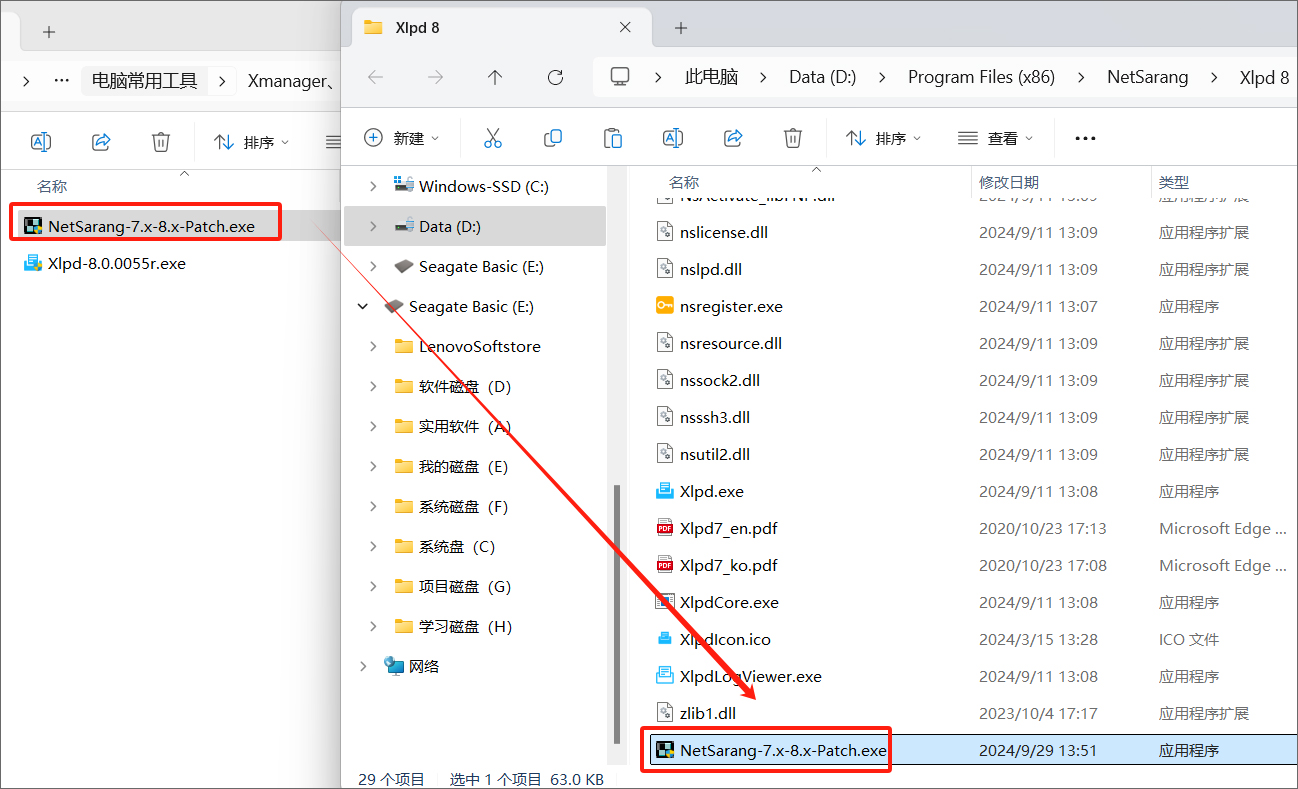Screen dimensions: 1298x789
Task: Click the Copy icon on the toolbar
Action: 552,138
